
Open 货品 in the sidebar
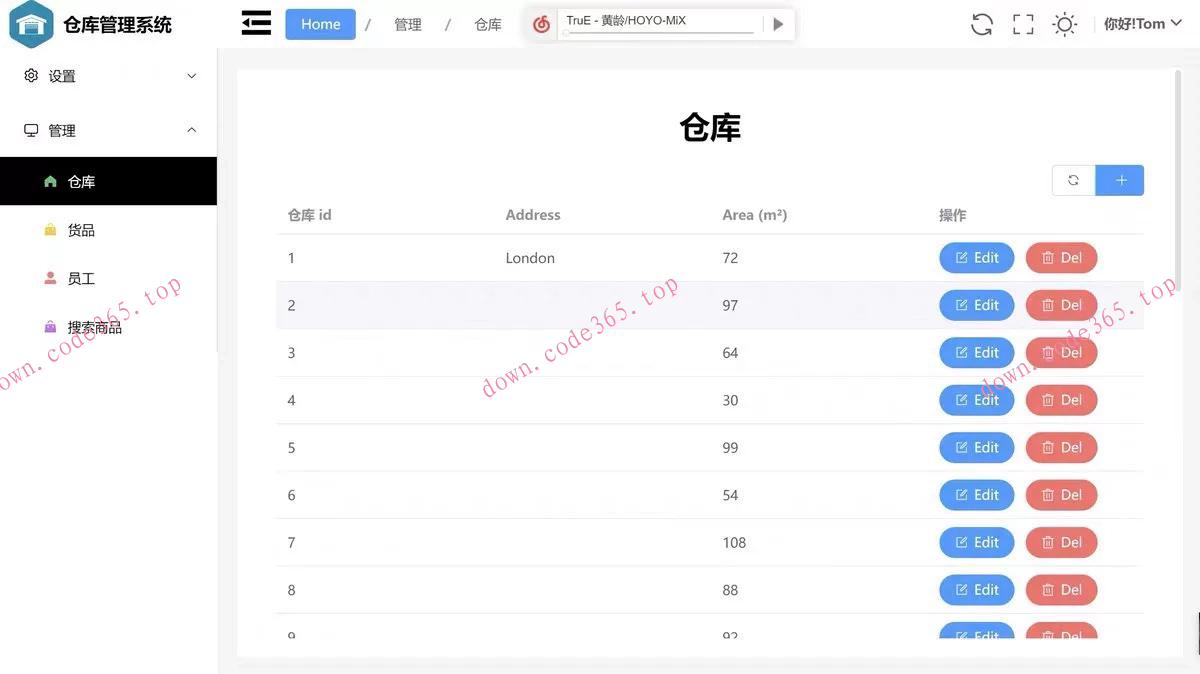point(108,230)
